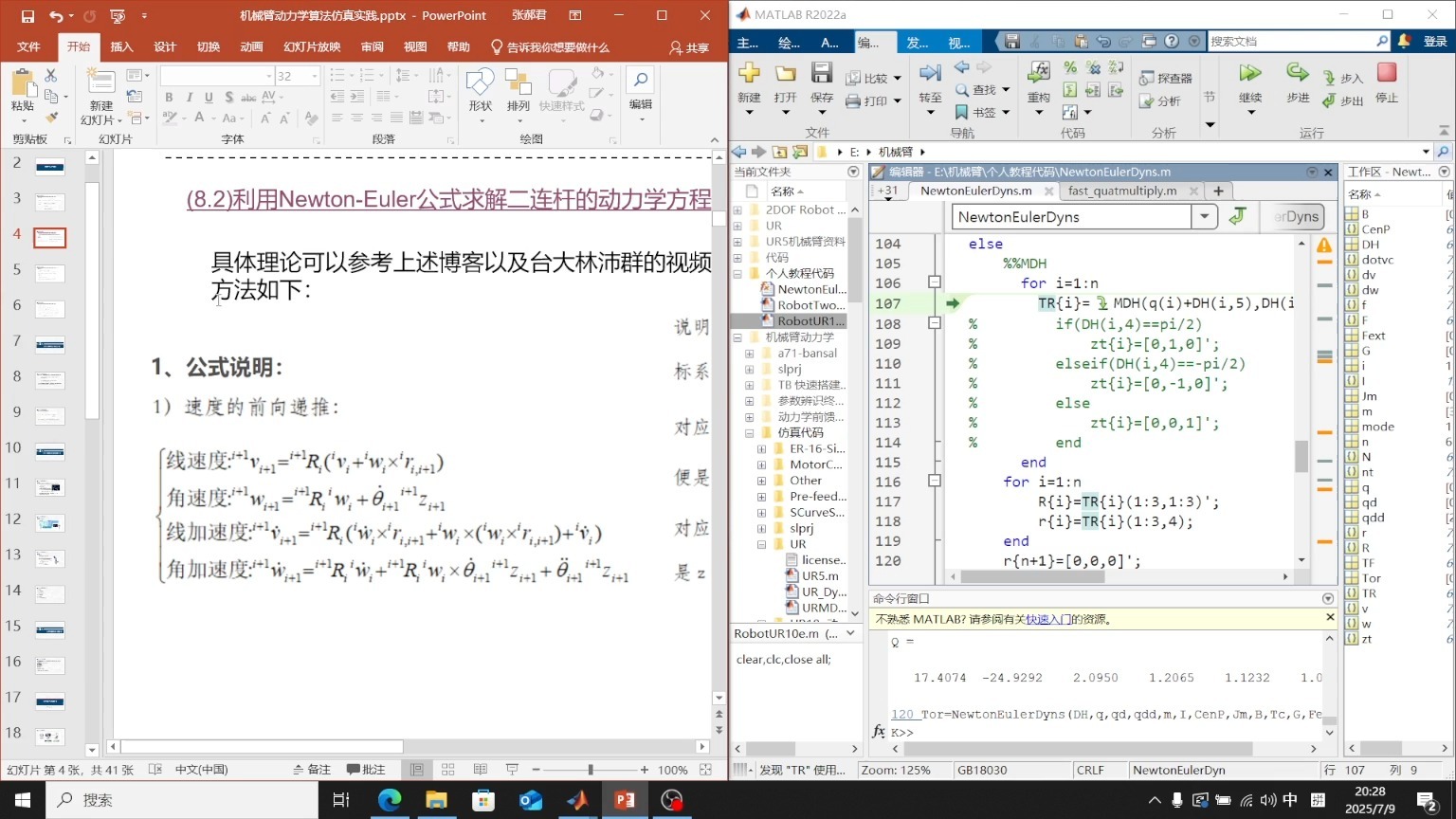This screenshot has width=1456, height=819.
Task: Select slide 7 thumbnail in PowerPoint panel
Action: tap(49, 344)
